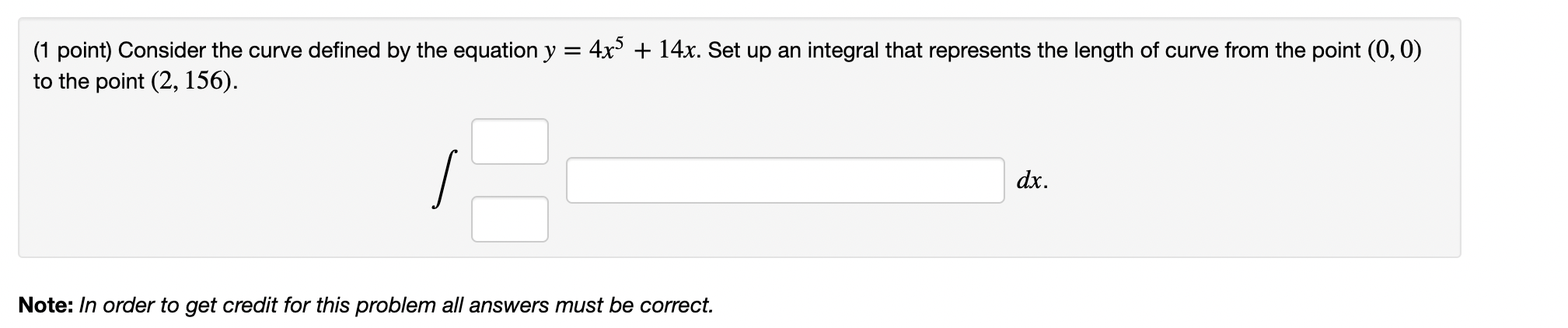This screenshot has width=1568, height=328.
Task: Click the integral sign symbol
Action: [442, 179]
